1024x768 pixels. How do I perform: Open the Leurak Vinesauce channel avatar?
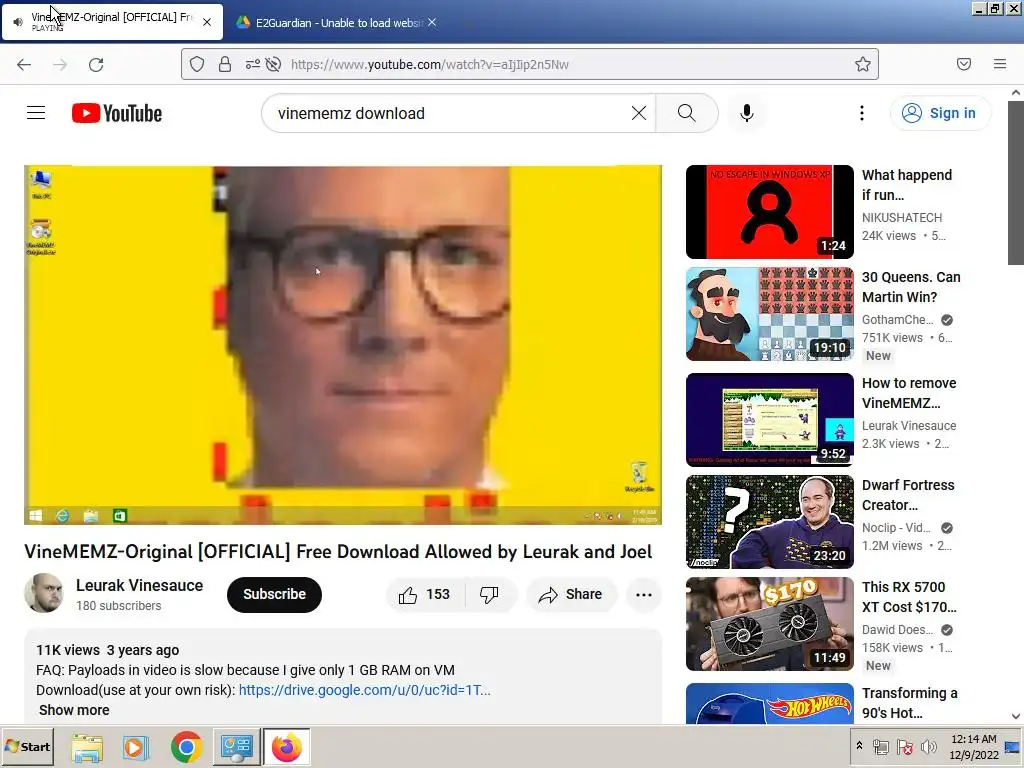click(x=44, y=593)
